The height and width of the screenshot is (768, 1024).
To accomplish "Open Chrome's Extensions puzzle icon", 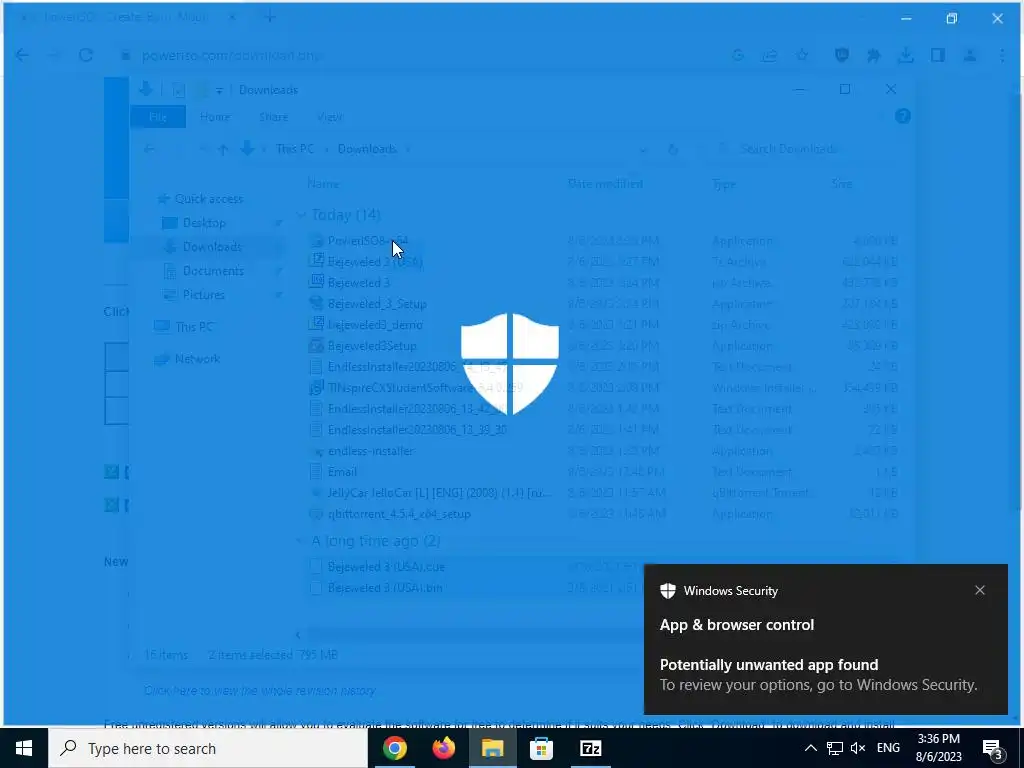I will point(873,56).
